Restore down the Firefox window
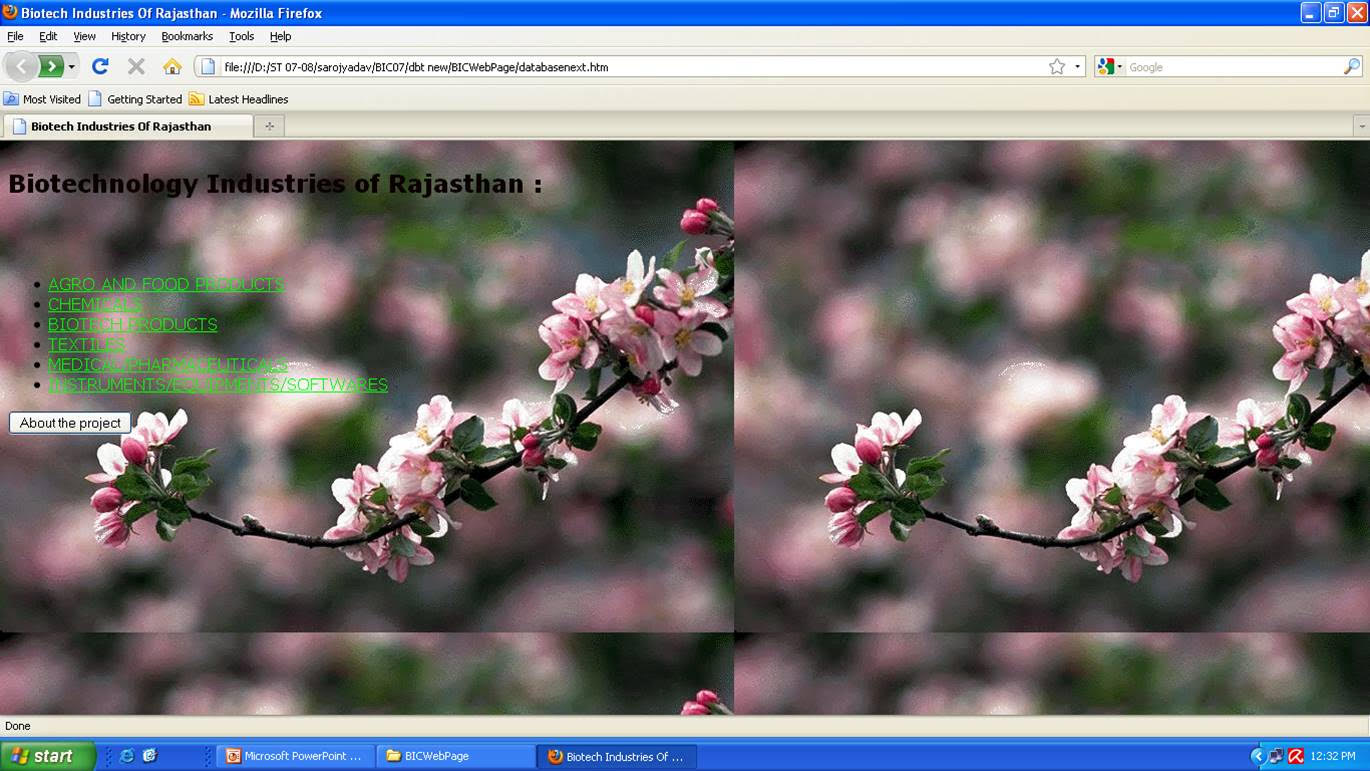Screen dimensions: 1370x771 pyautogui.click(x=1333, y=13)
